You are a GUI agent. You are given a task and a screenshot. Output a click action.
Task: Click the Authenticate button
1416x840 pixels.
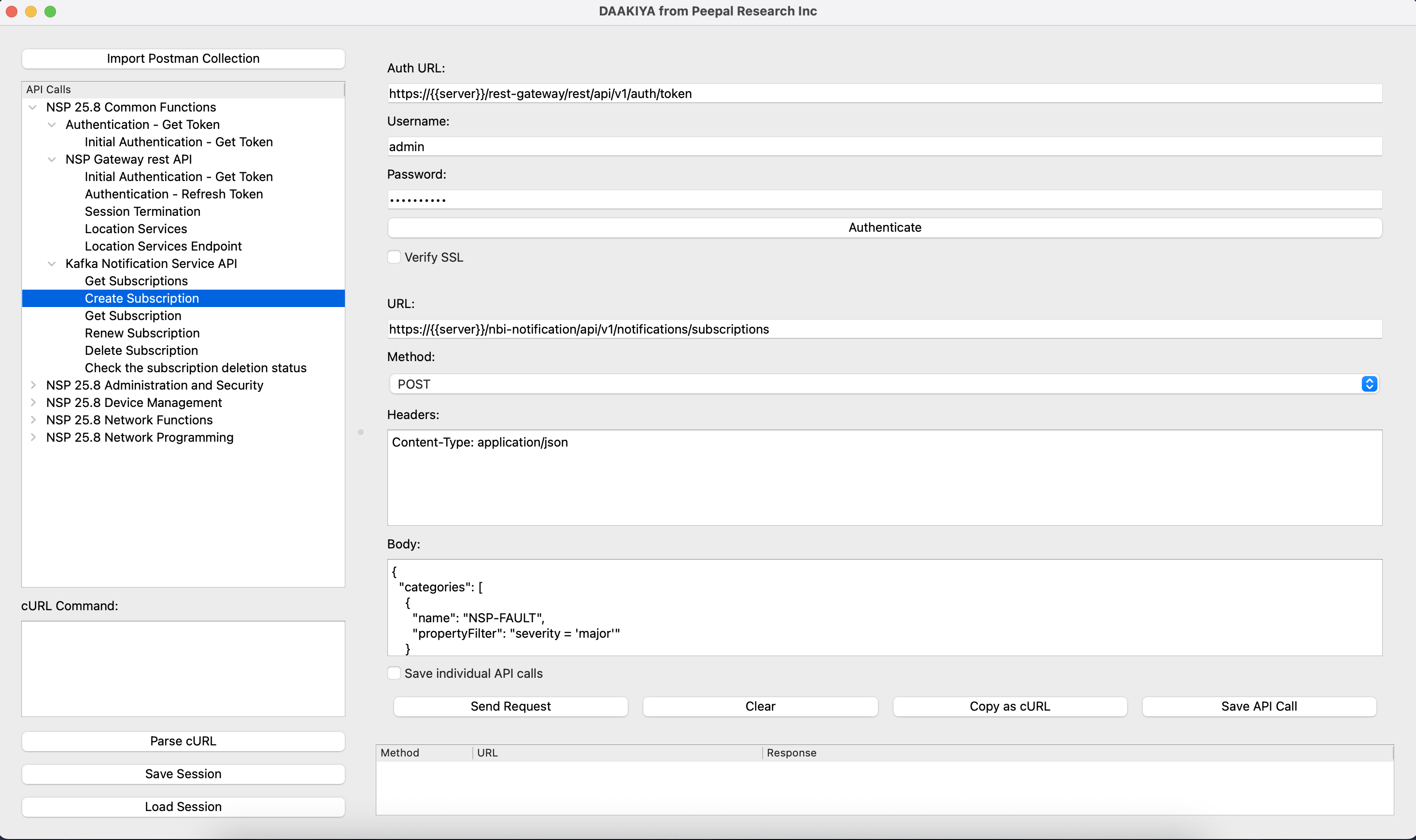(x=884, y=227)
